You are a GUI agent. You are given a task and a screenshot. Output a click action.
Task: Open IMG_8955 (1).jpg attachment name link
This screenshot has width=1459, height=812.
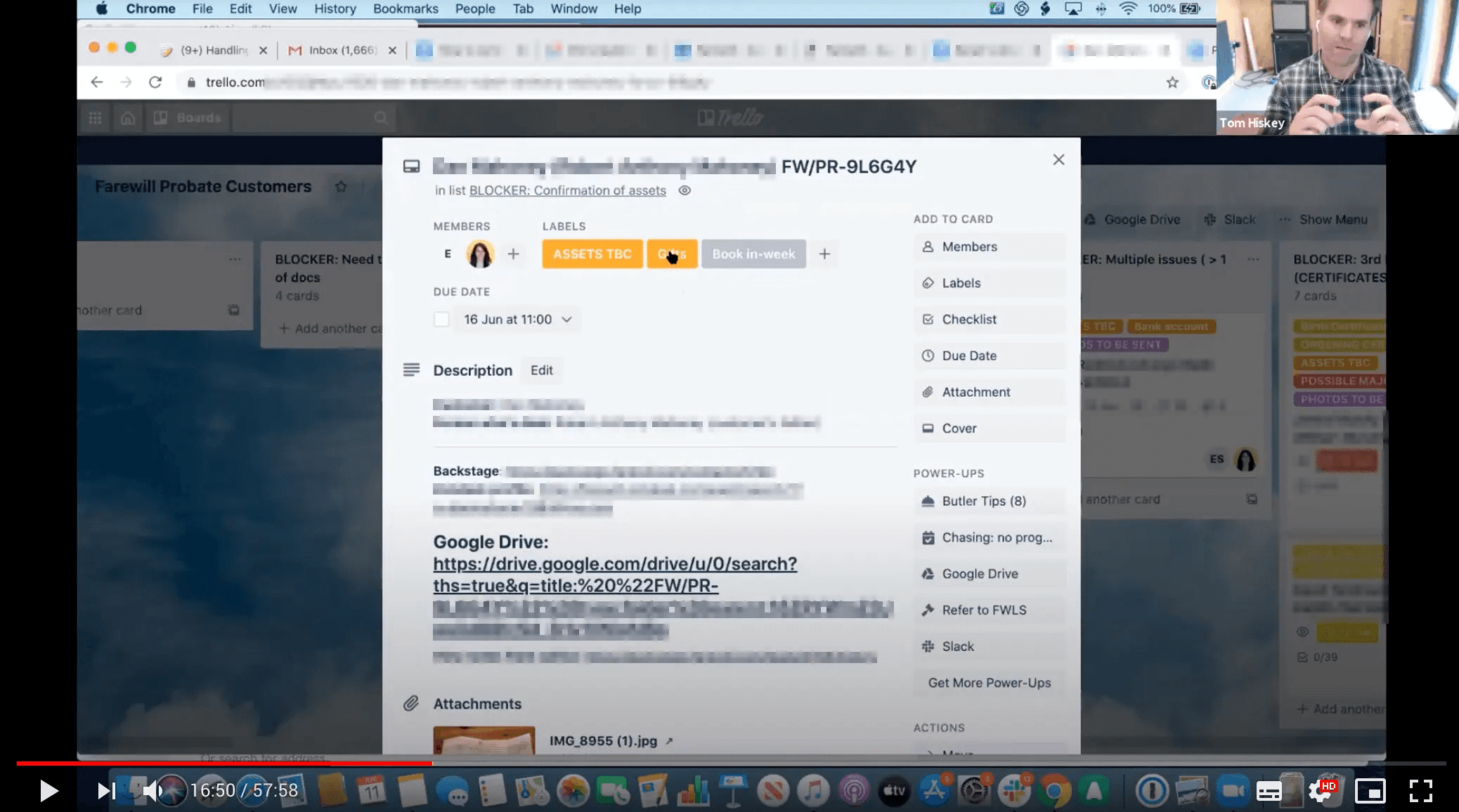pyautogui.click(x=603, y=741)
